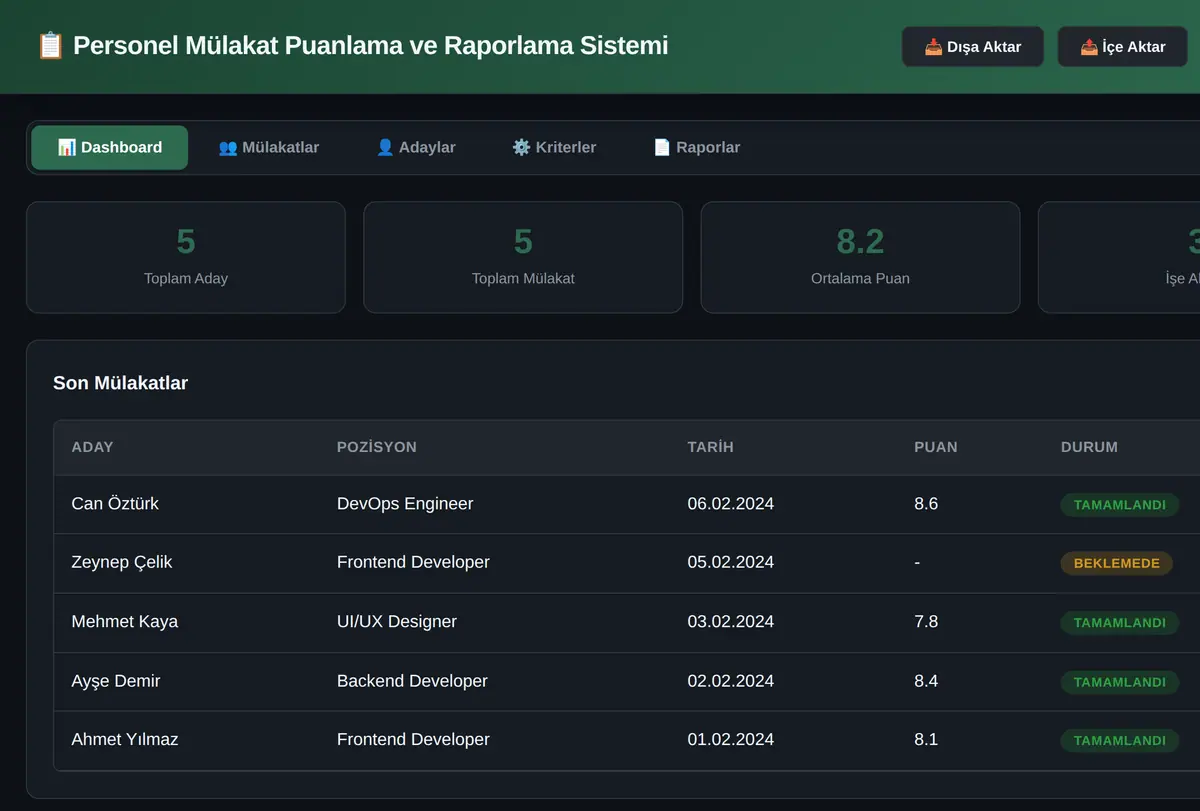Viewport: 1200px width, 811px height.
Task: Click the date 03.02.2024
Action: (731, 622)
